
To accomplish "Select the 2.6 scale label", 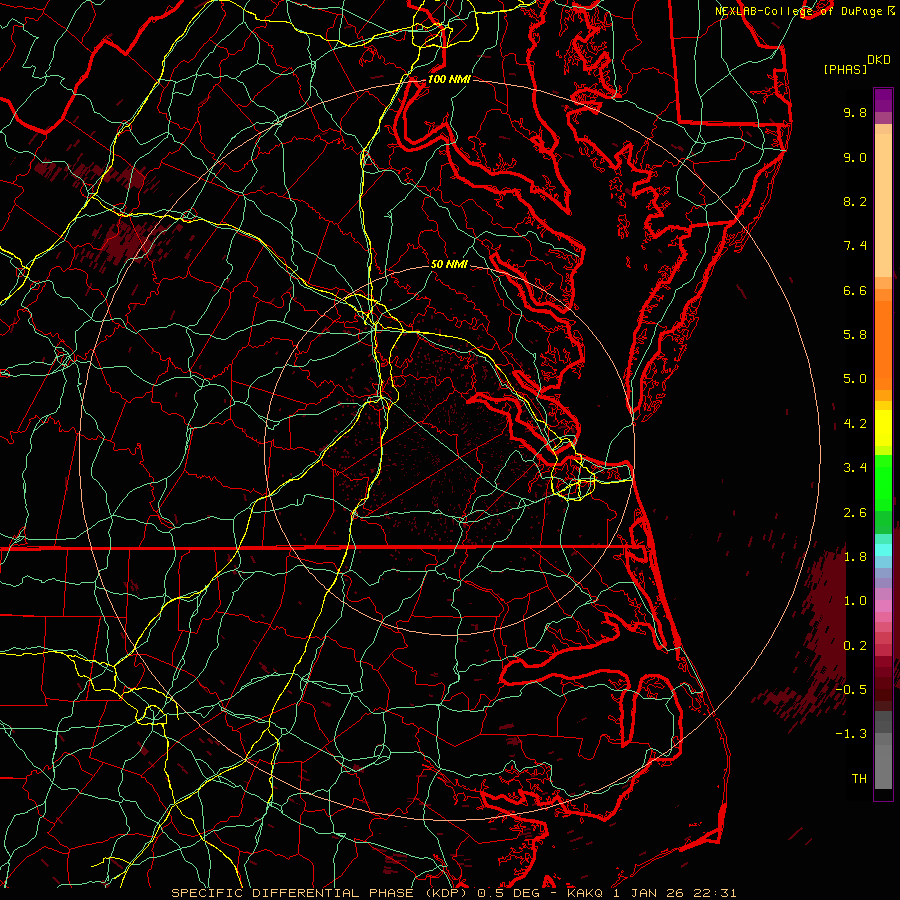I will coord(855,513).
